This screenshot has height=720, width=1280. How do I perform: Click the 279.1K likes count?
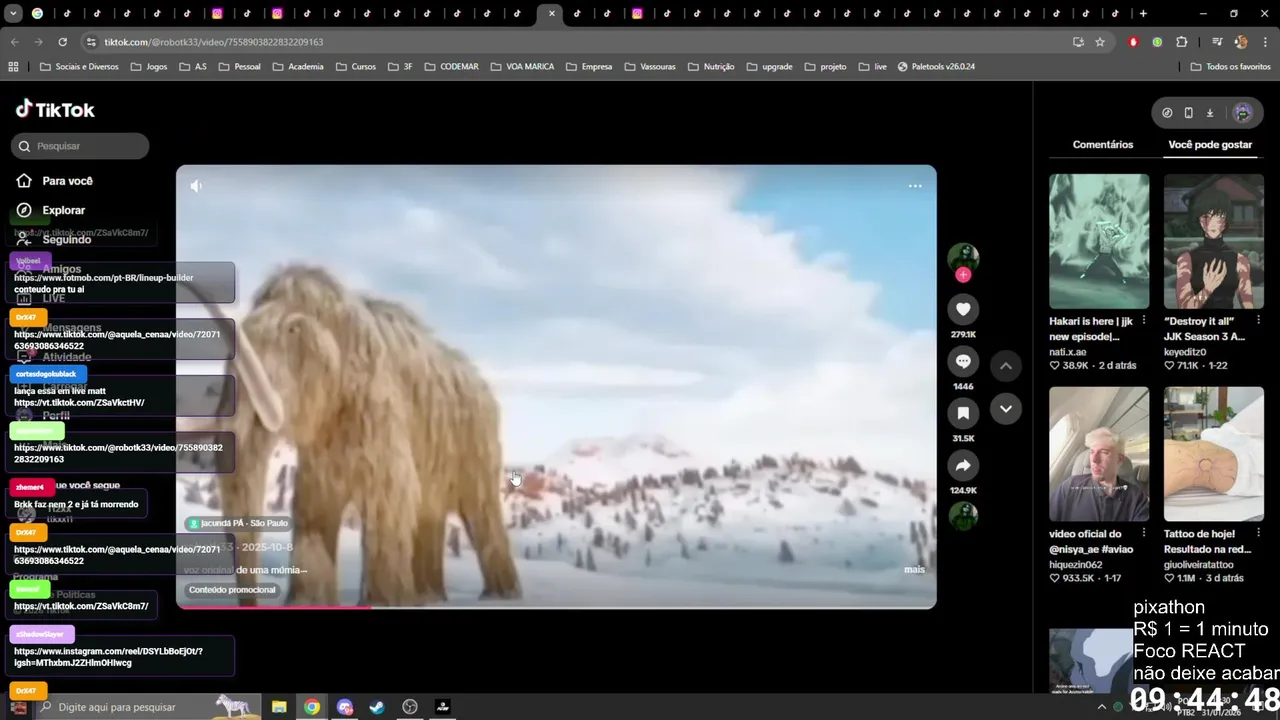(x=963, y=334)
